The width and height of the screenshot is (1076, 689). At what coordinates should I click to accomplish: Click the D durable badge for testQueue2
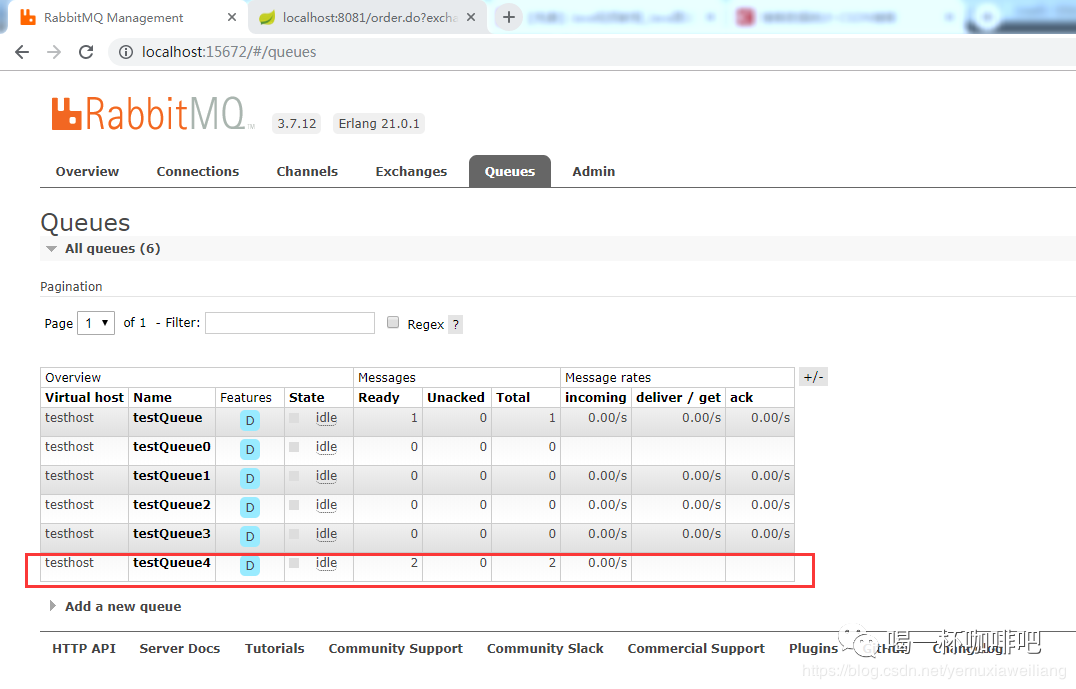pyautogui.click(x=250, y=507)
